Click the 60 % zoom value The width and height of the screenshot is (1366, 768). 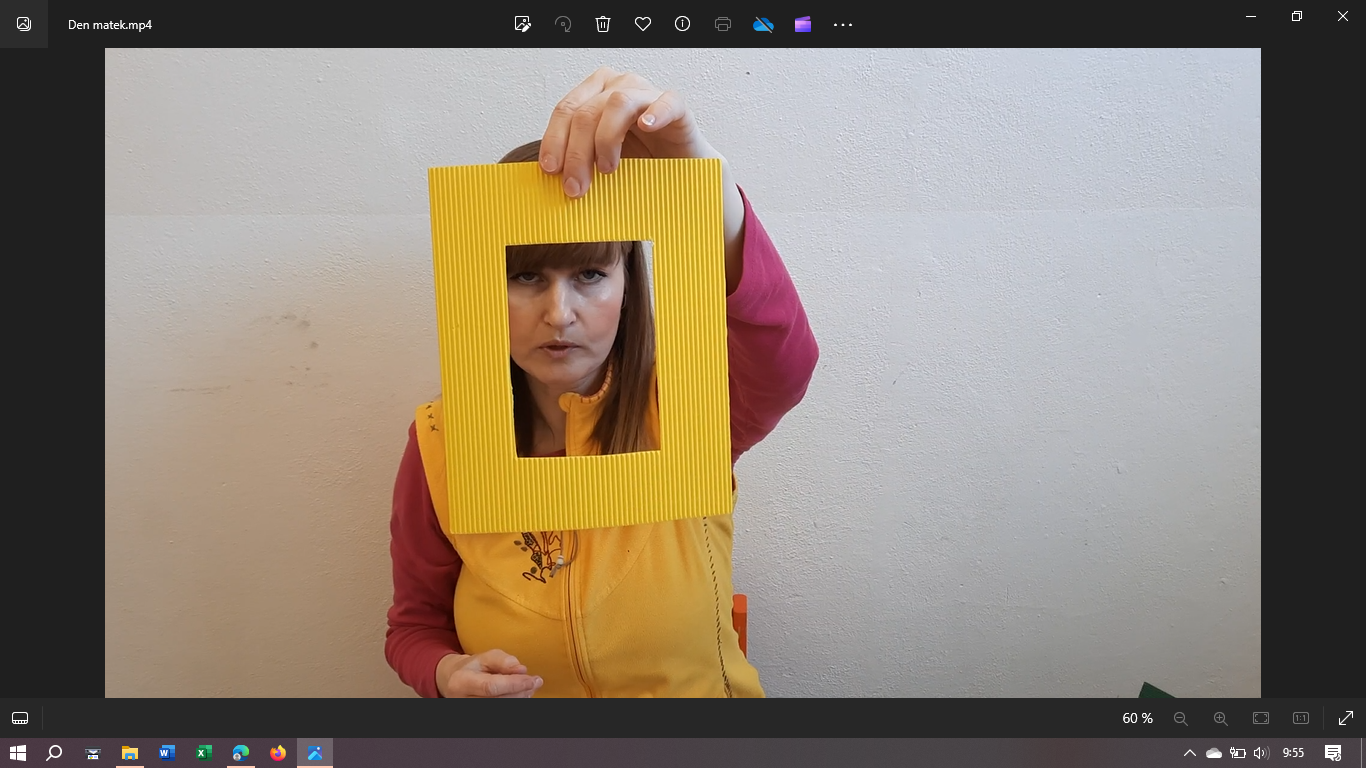tap(1138, 718)
